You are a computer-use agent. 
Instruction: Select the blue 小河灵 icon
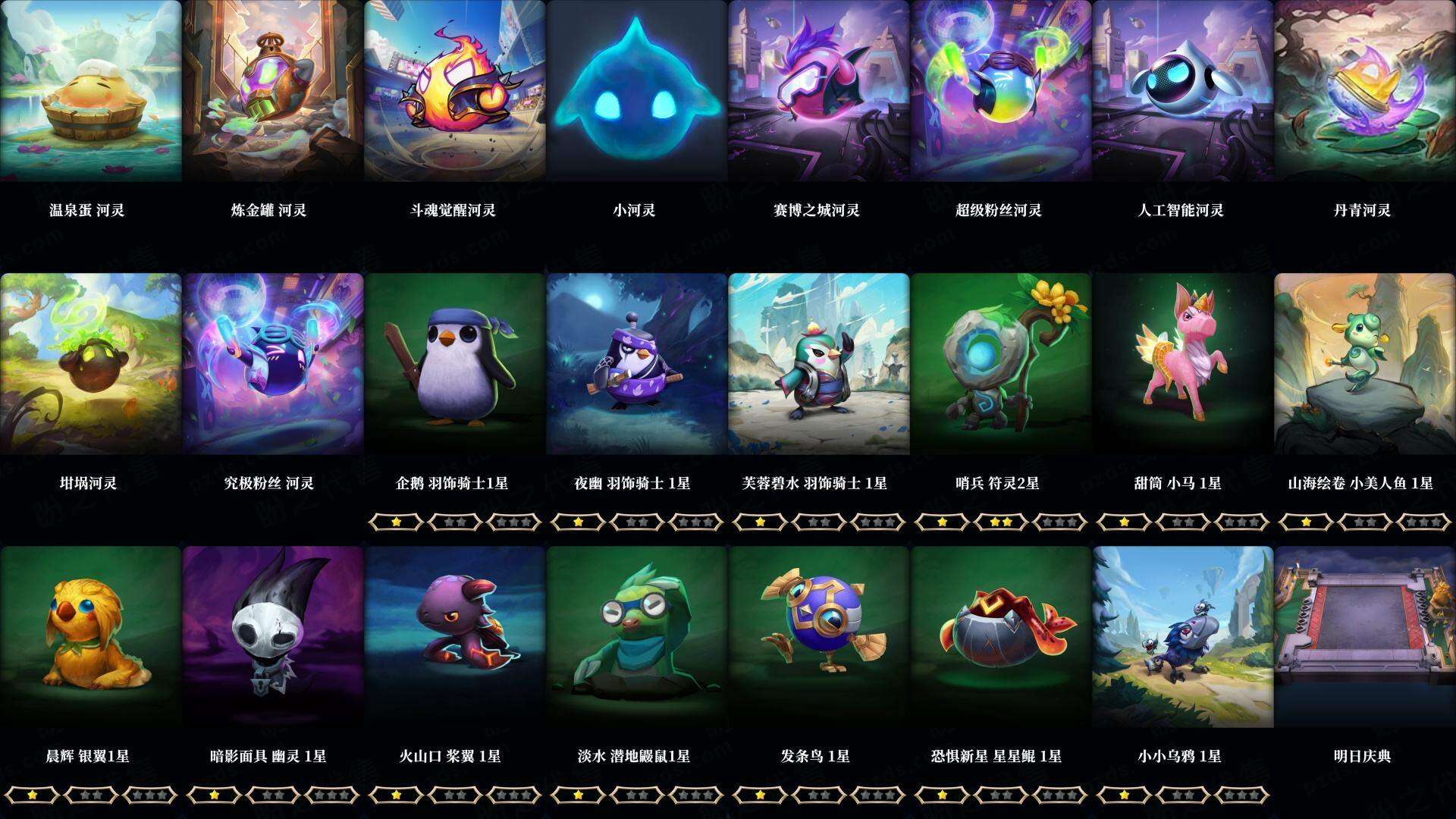pos(637,91)
